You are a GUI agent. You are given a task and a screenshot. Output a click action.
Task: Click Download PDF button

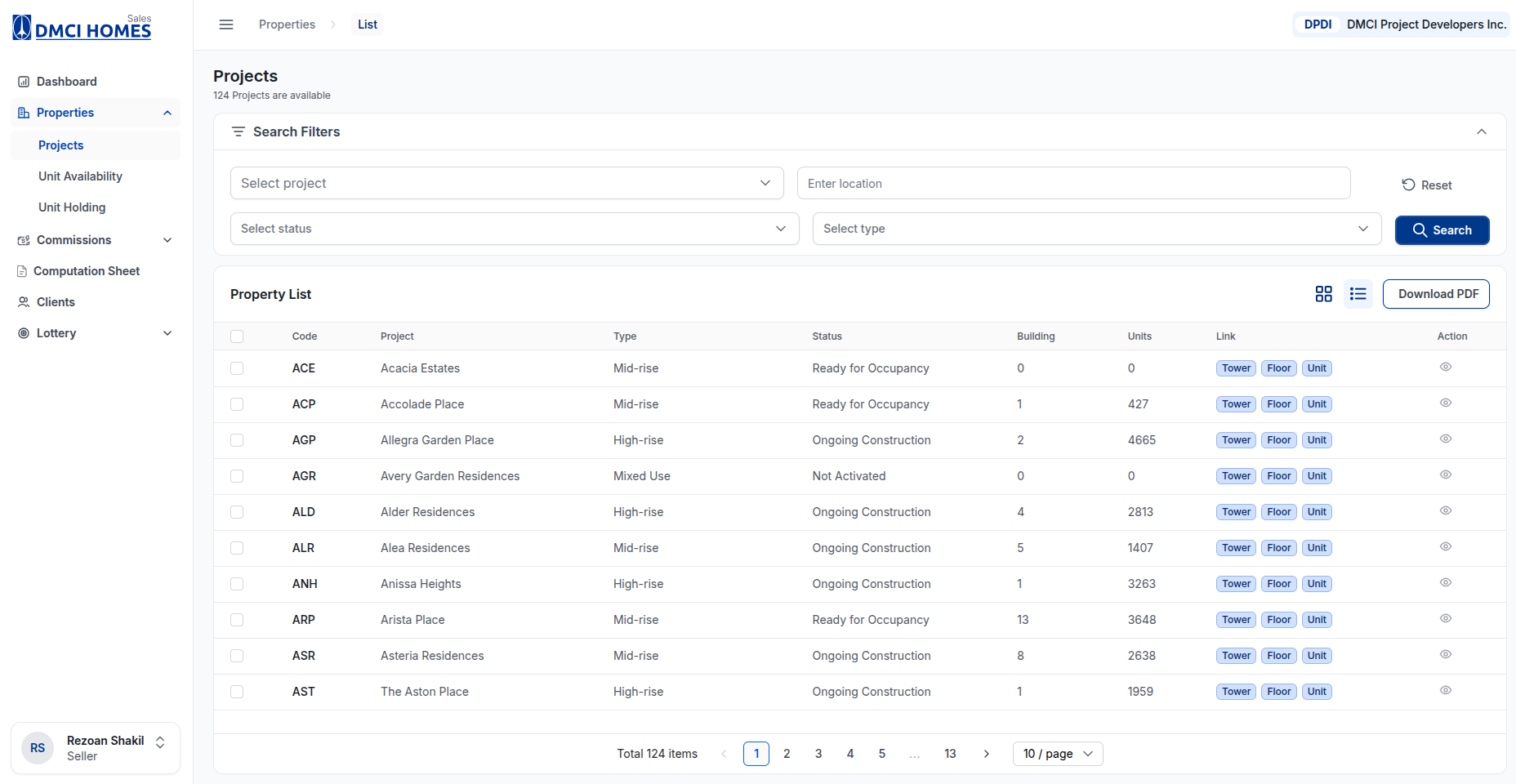click(1436, 294)
